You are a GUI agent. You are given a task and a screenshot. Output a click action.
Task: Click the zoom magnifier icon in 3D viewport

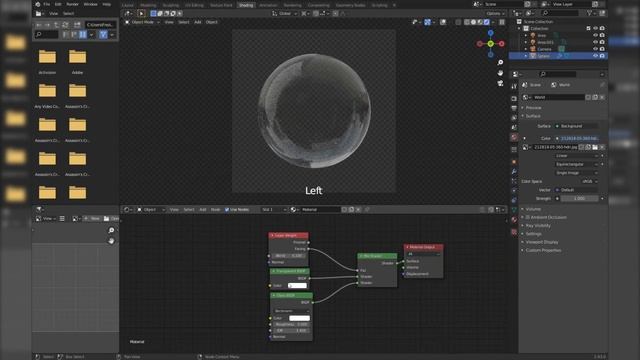pyautogui.click(x=500, y=62)
